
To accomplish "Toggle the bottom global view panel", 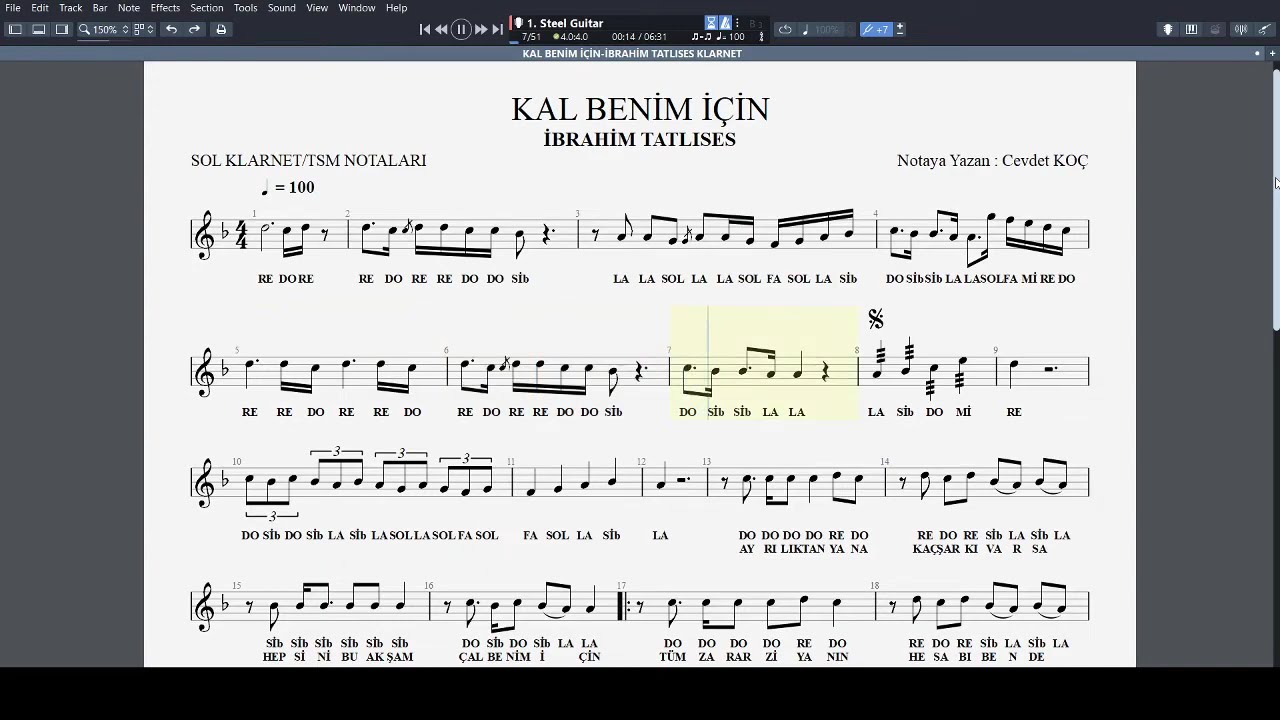I will click(38, 29).
